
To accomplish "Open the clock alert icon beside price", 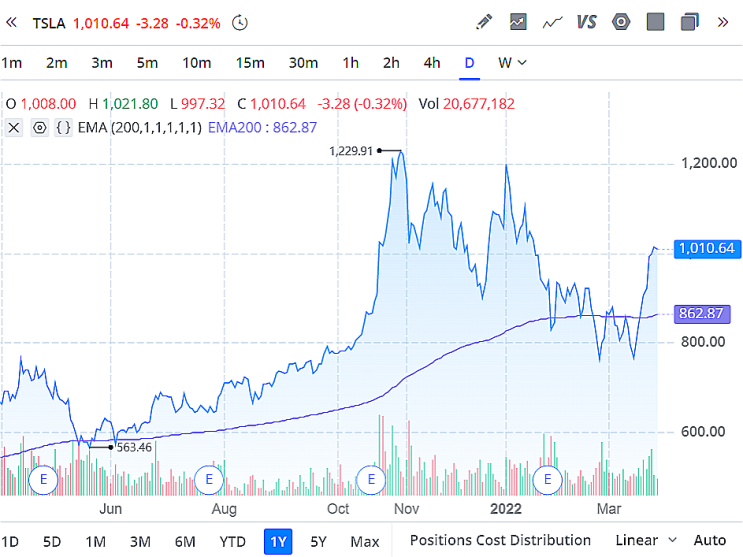I will click(240, 23).
